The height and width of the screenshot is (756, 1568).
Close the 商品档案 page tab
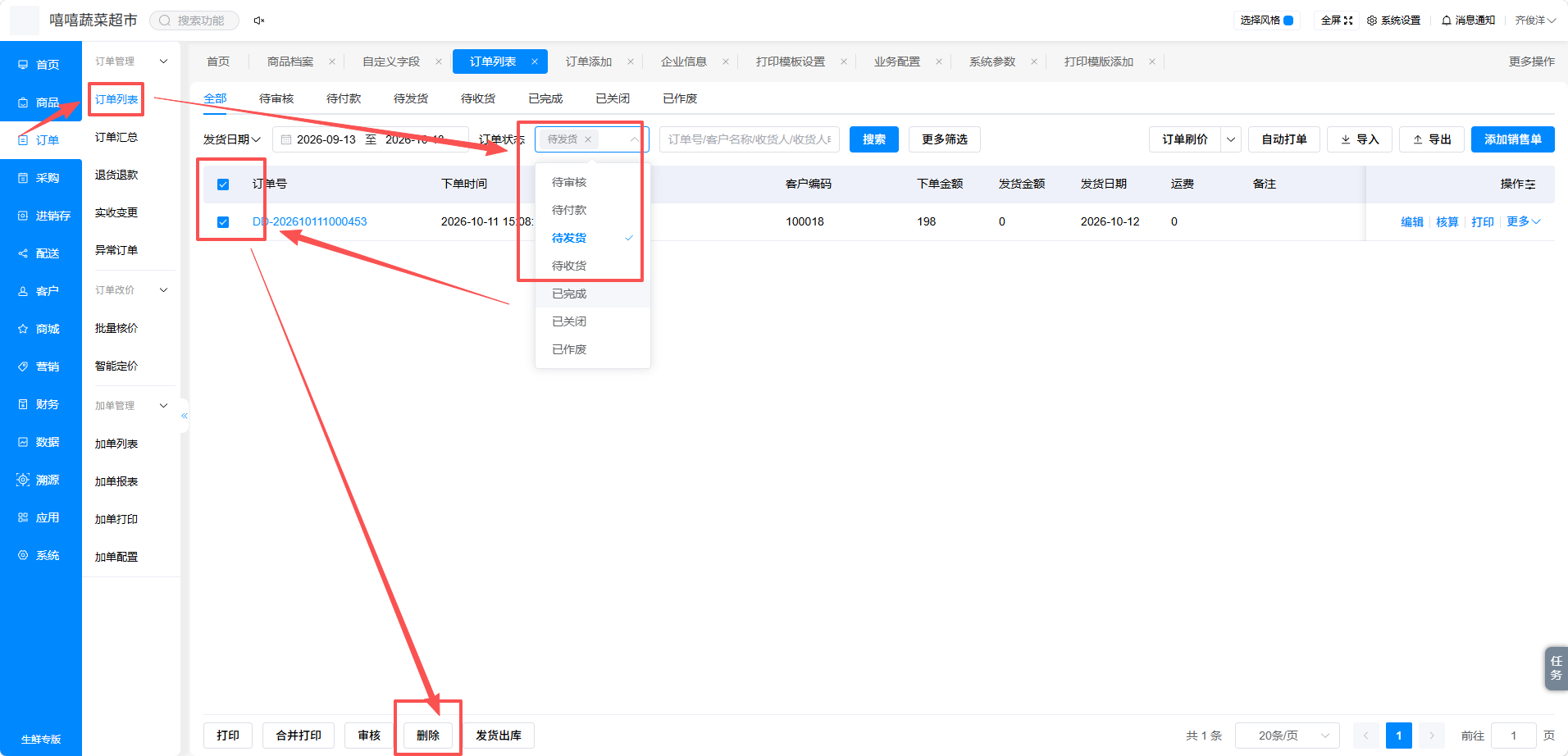pyautogui.click(x=332, y=61)
